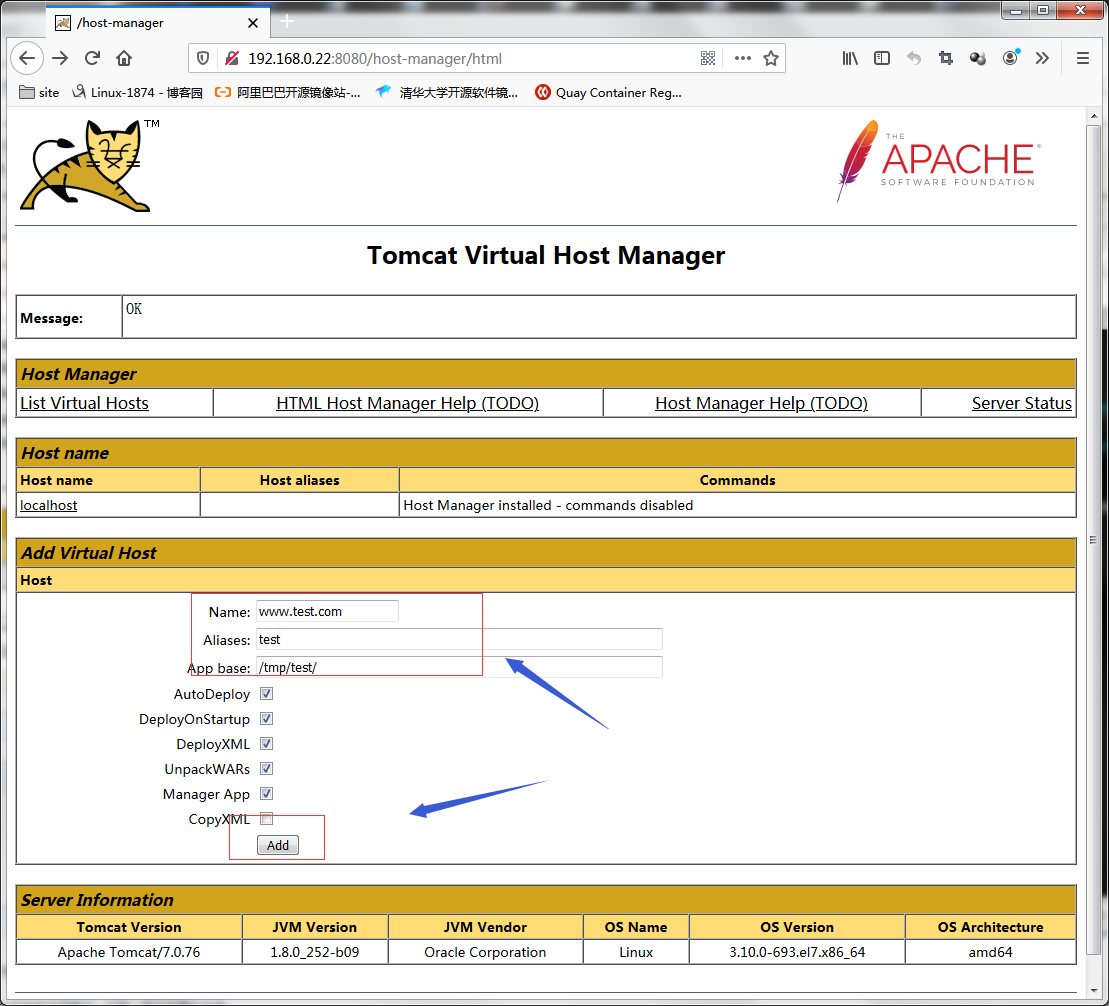
Task: Show more toolbar tools chevron
Action: pyautogui.click(x=1043, y=58)
